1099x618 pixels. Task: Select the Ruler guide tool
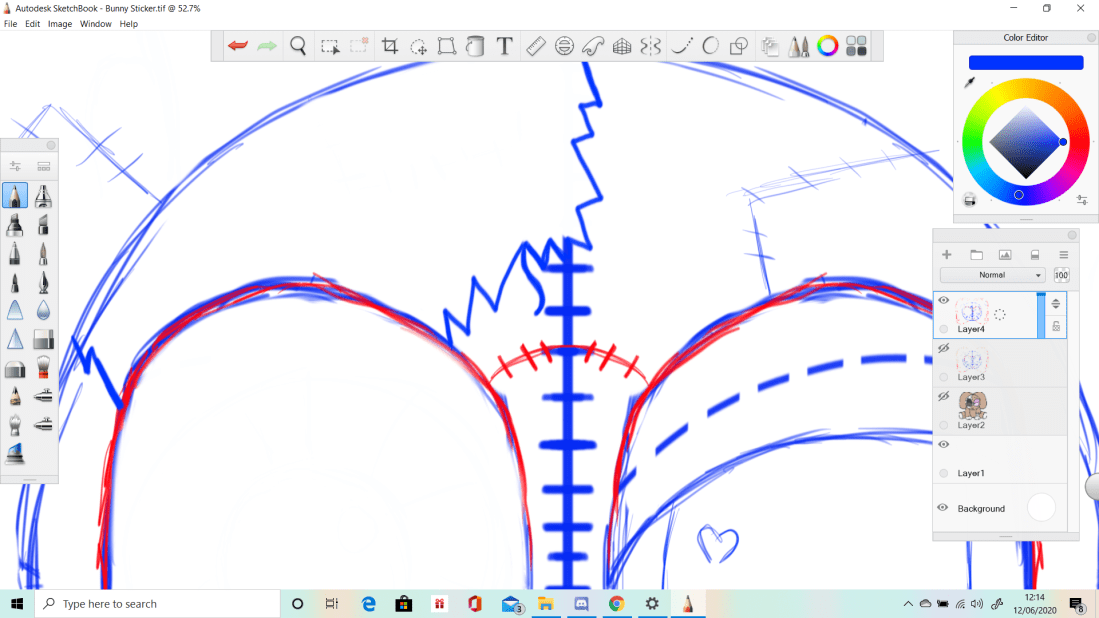pyautogui.click(x=535, y=45)
